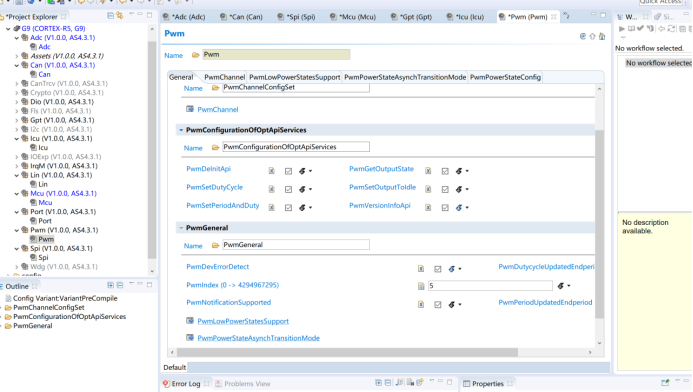The width and height of the screenshot is (693, 392).
Task: Select the Mcu child node in Project Explorer
Action: (x=45, y=202)
